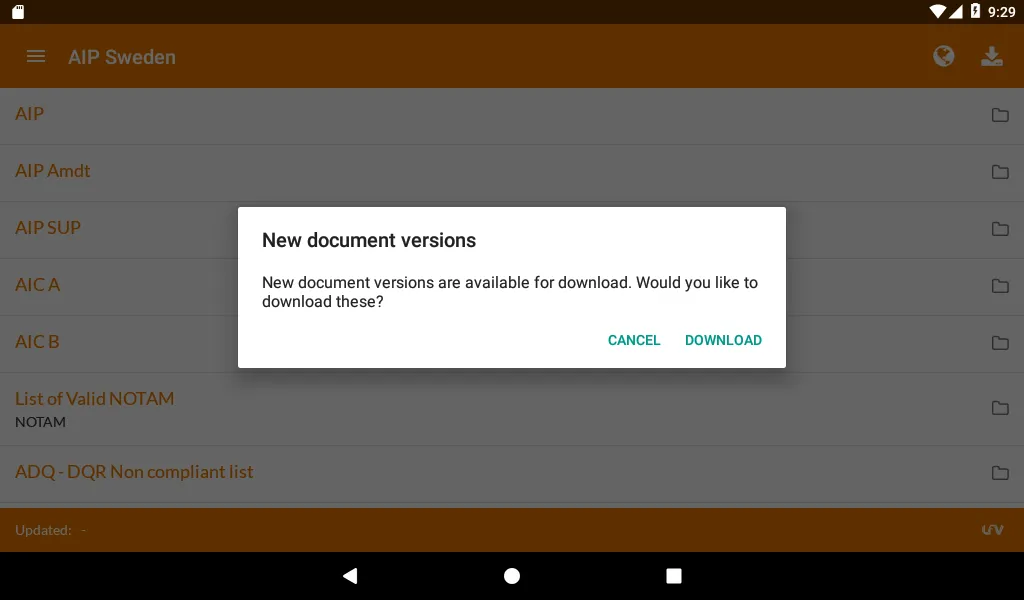Tap folder icon on AIC A row
The image size is (1024, 600).
pos(1000,285)
